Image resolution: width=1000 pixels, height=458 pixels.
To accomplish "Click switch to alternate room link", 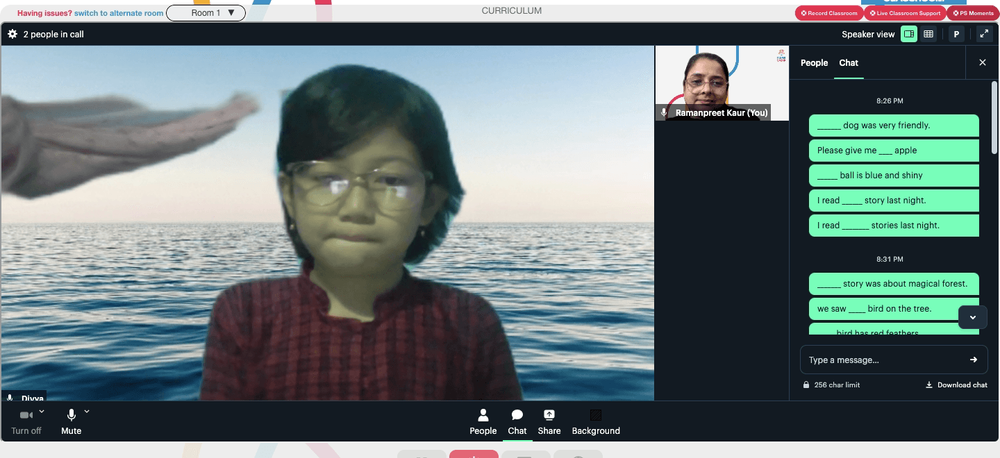I will [x=119, y=13].
